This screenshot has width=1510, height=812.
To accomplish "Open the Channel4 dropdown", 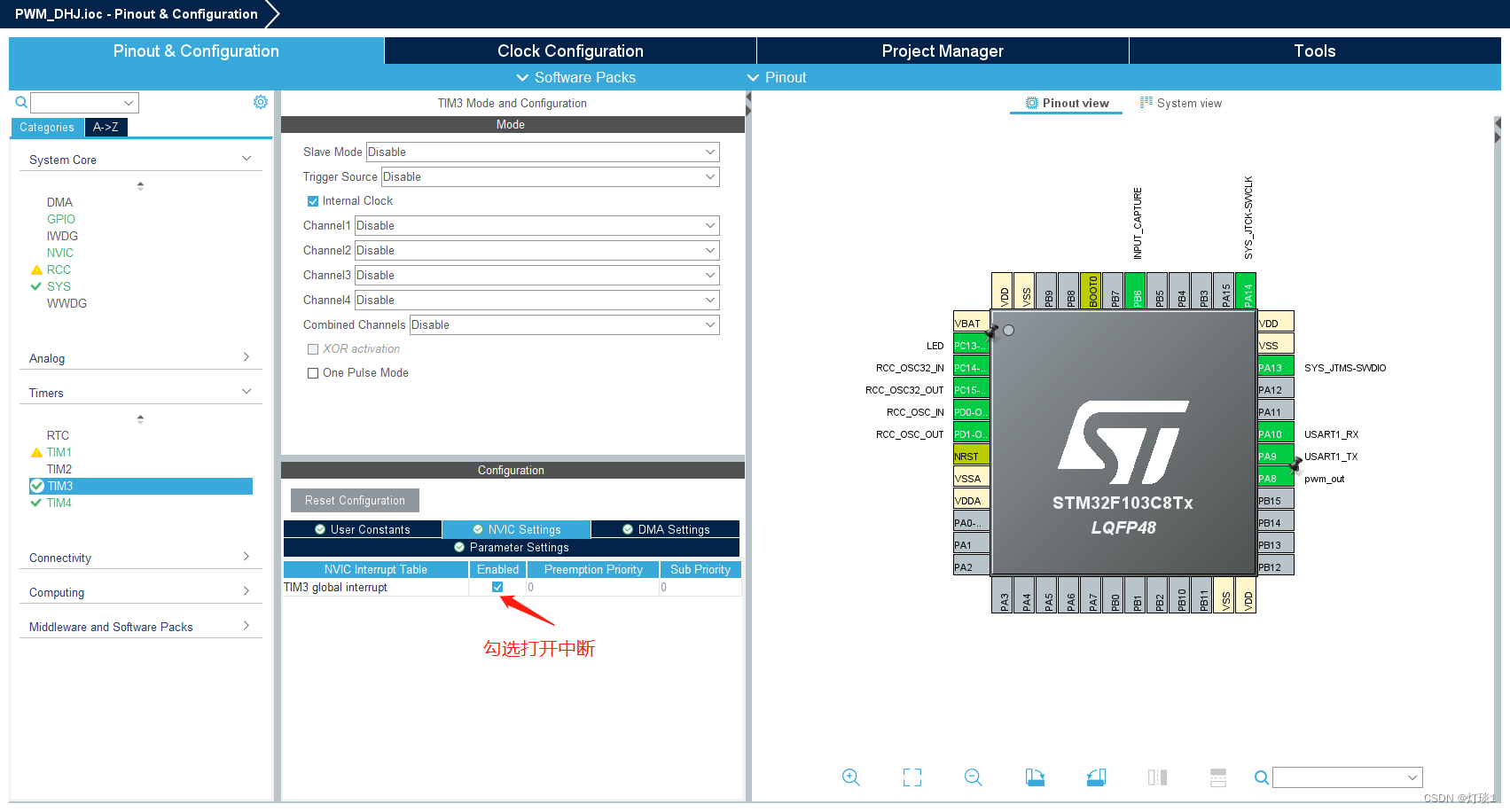I will point(537,301).
